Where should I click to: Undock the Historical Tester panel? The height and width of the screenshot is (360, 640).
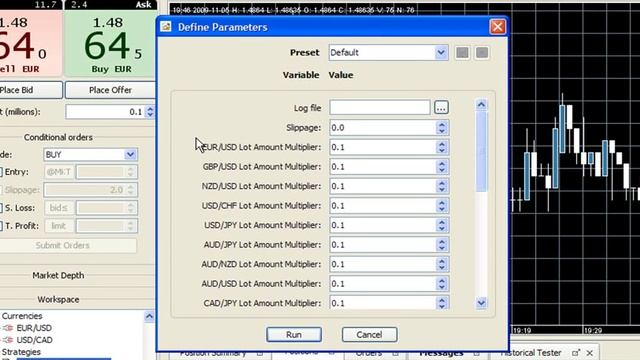coord(576,353)
